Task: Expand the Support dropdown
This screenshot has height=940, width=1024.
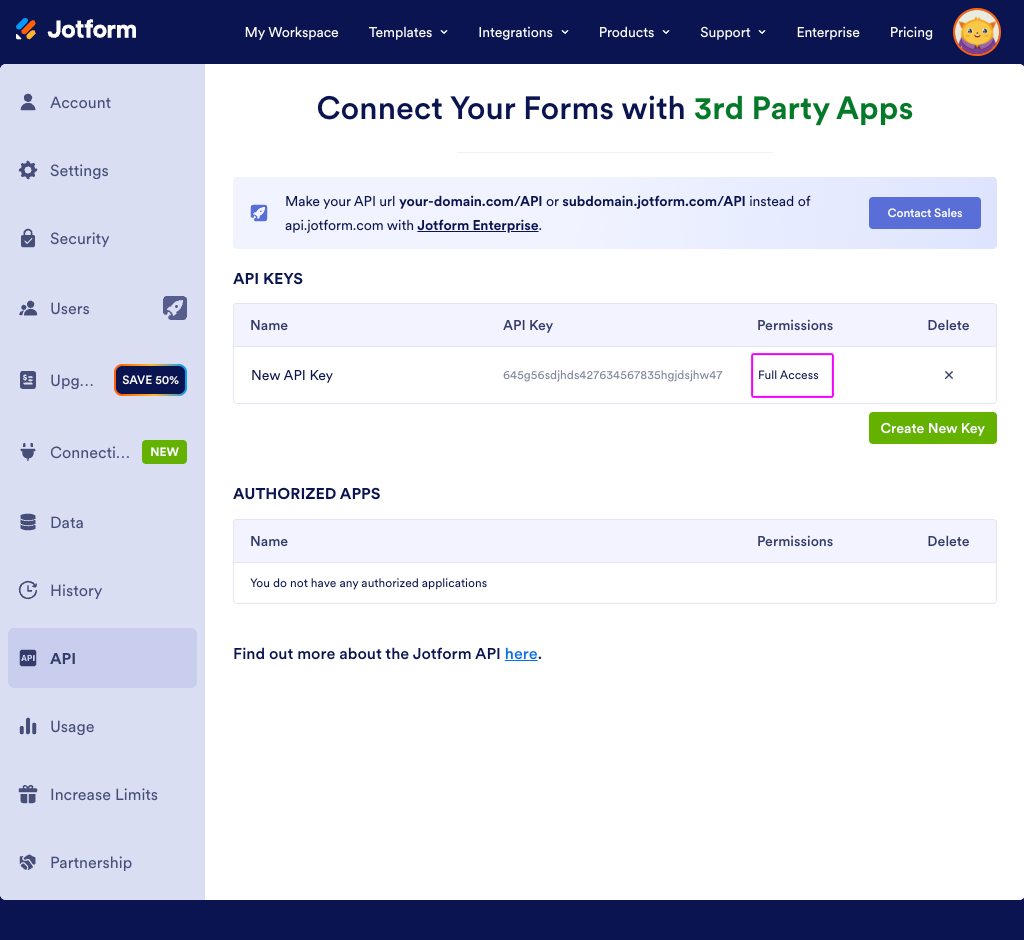Action: pyautogui.click(x=733, y=32)
